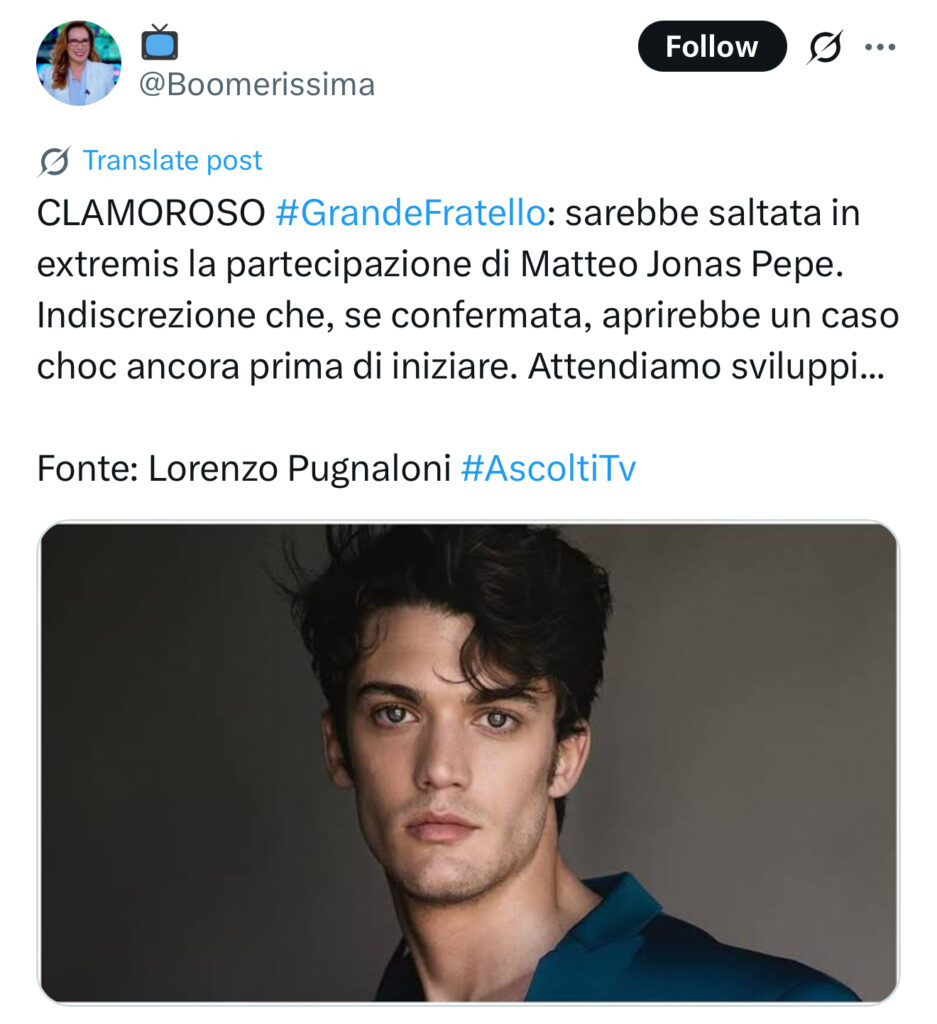This screenshot has width=937, height=1024.
Task: Click the name Lorenzo Pugnaloni
Action: click(x=300, y=469)
